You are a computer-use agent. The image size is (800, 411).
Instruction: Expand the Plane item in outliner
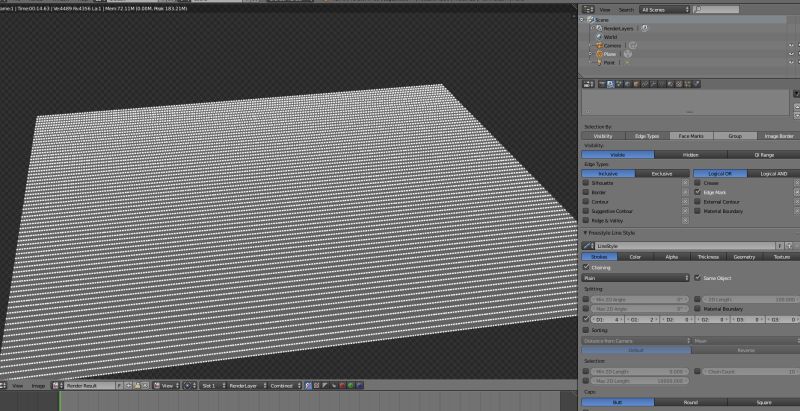point(591,54)
